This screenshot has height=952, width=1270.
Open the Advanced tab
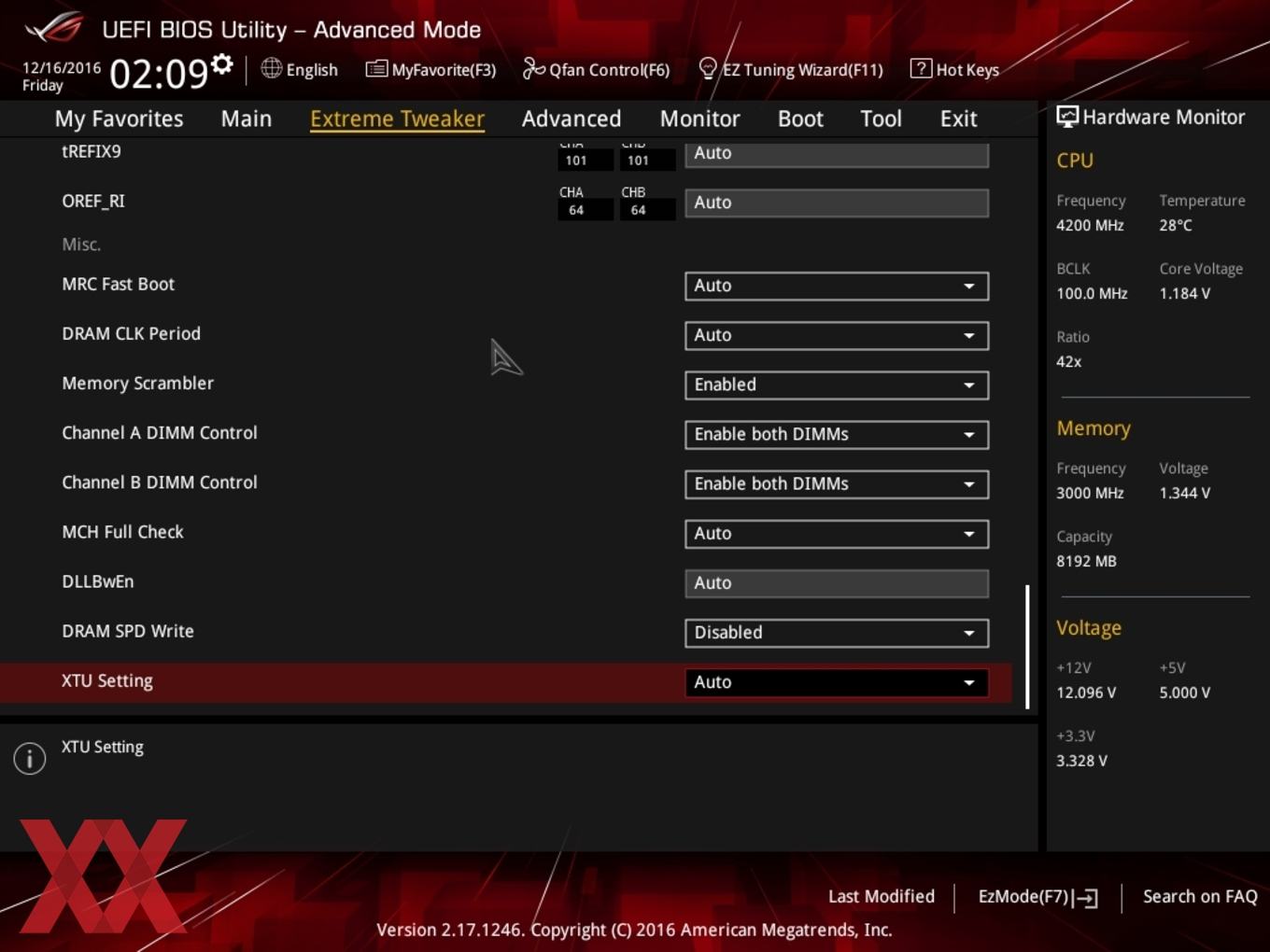click(x=571, y=119)
